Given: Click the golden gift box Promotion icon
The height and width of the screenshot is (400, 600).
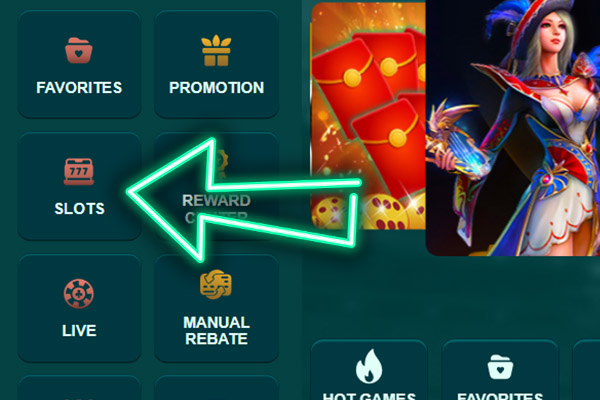Looking at the screenshot, I should click(x=216, y=51).
